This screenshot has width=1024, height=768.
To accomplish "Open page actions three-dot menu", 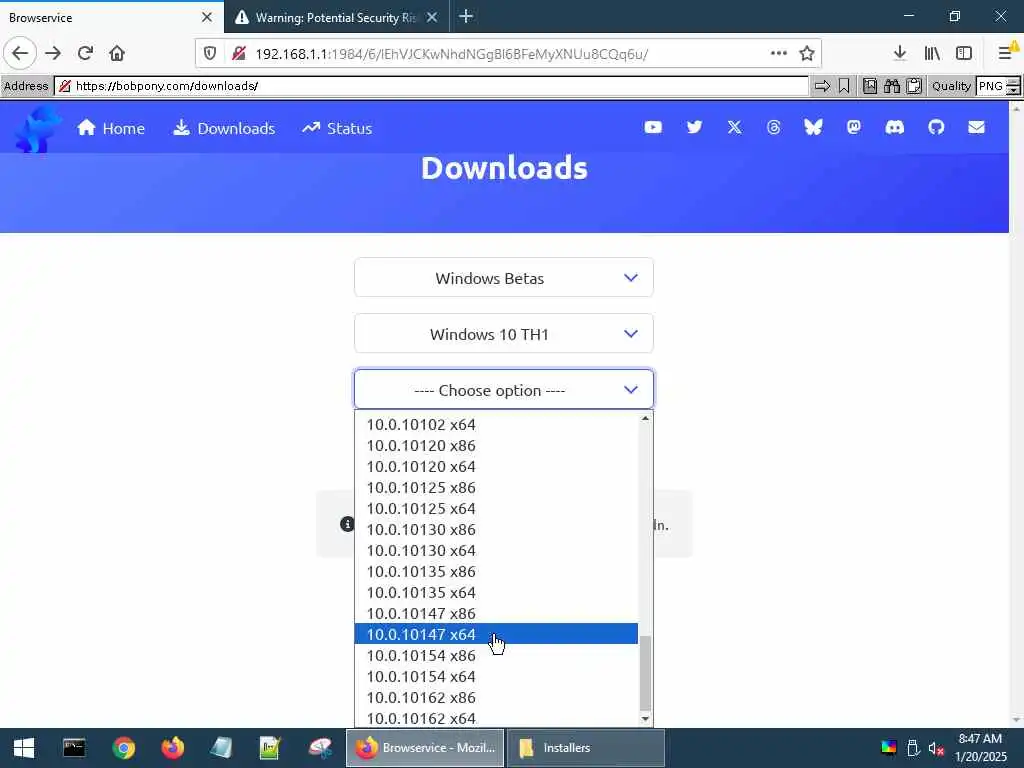I will tap(778, 54).
